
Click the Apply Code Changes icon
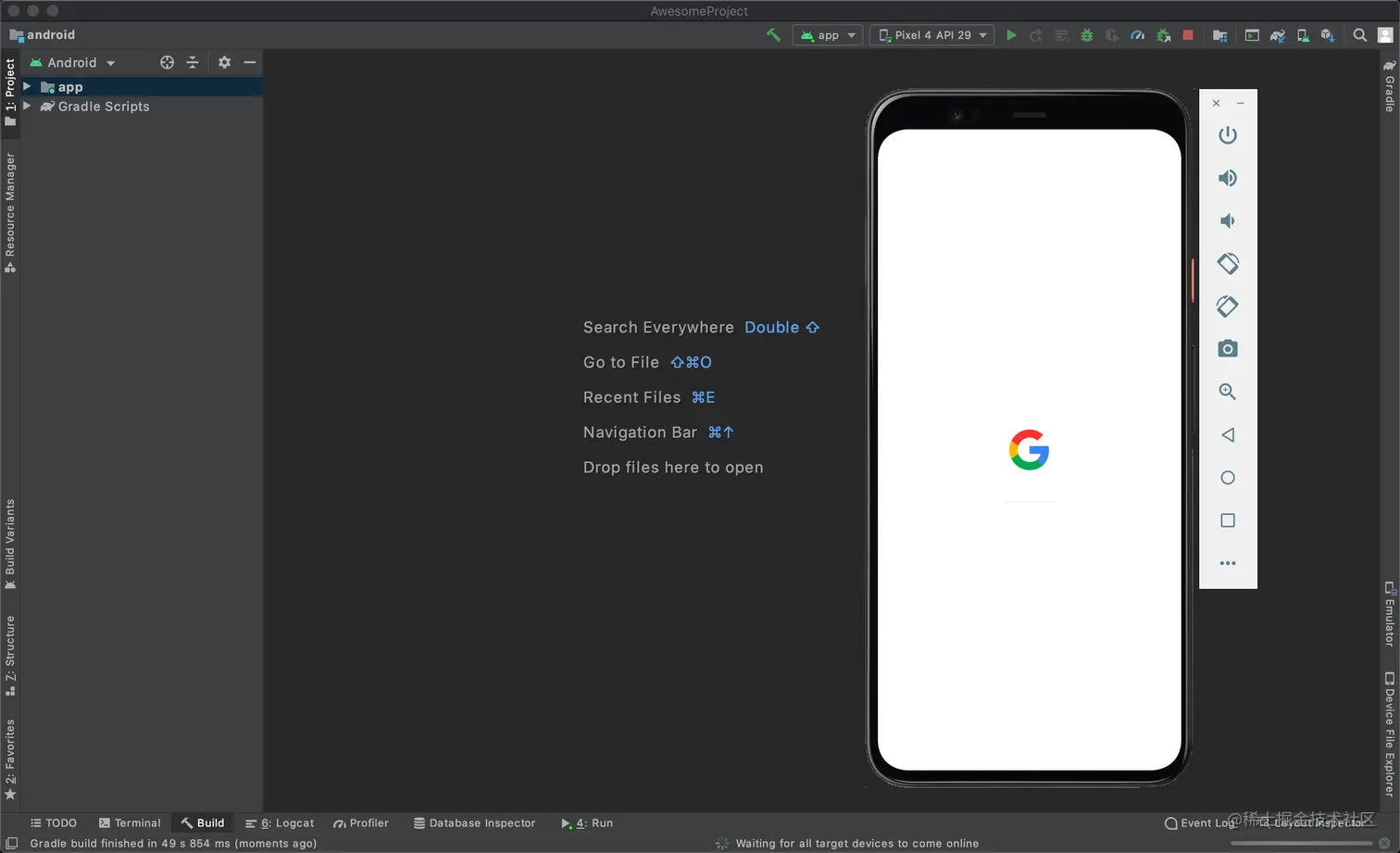1061,35
